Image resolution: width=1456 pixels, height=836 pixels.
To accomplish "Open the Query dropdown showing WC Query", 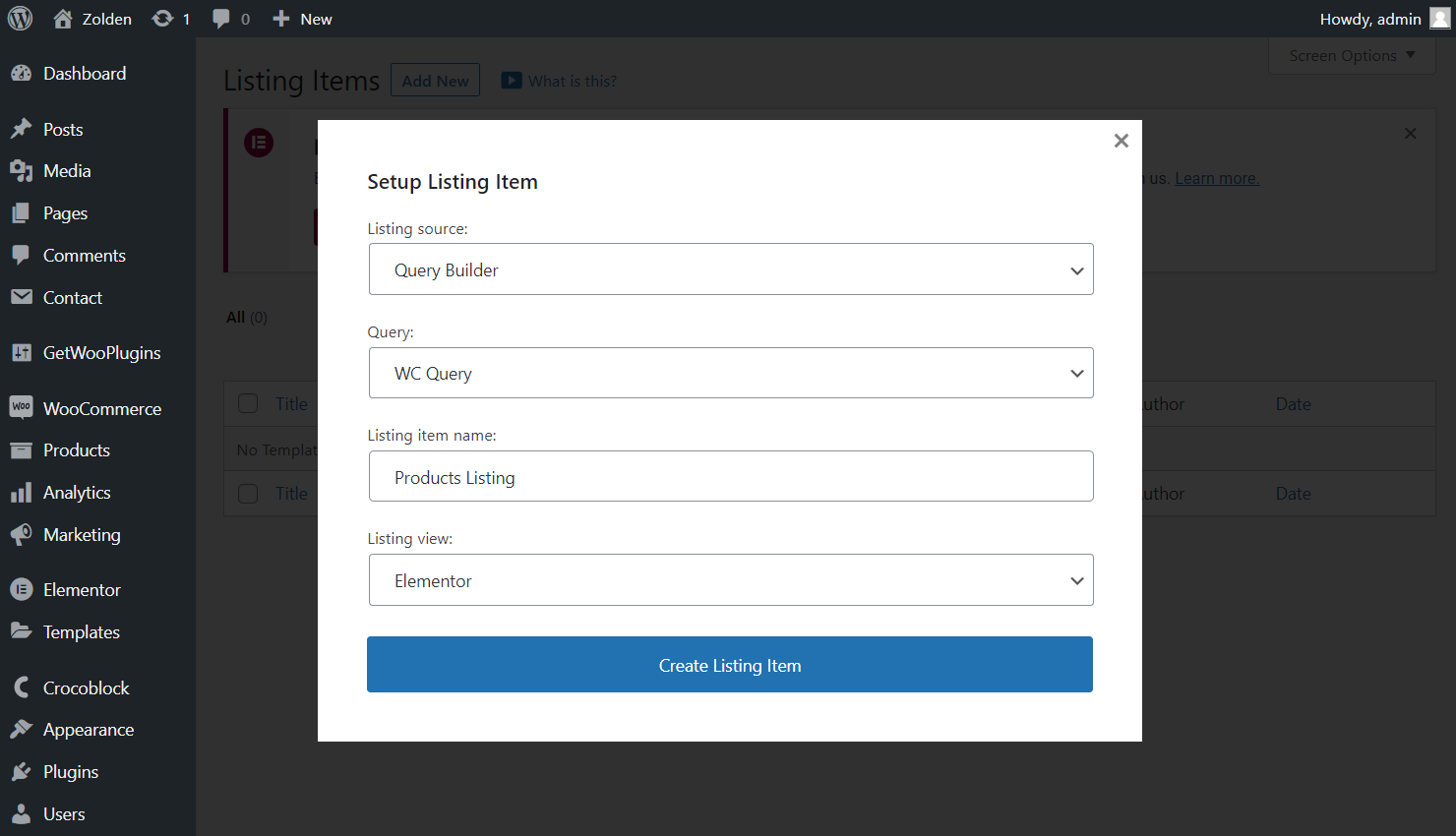I will (731, 373).
